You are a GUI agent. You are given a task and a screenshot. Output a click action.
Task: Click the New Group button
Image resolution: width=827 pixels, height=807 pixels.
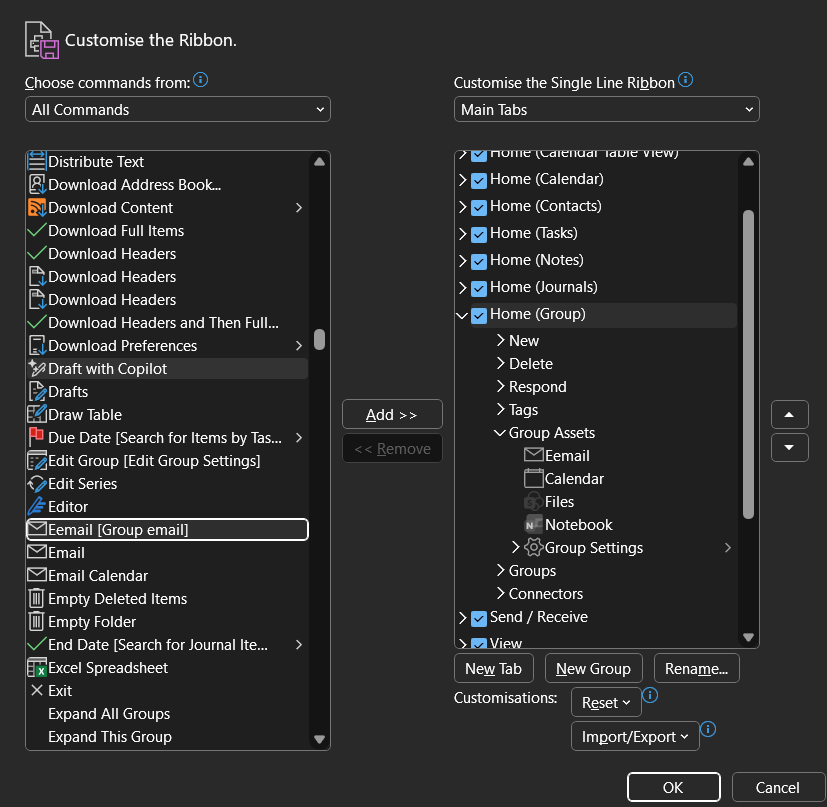[x=593, y=668]
